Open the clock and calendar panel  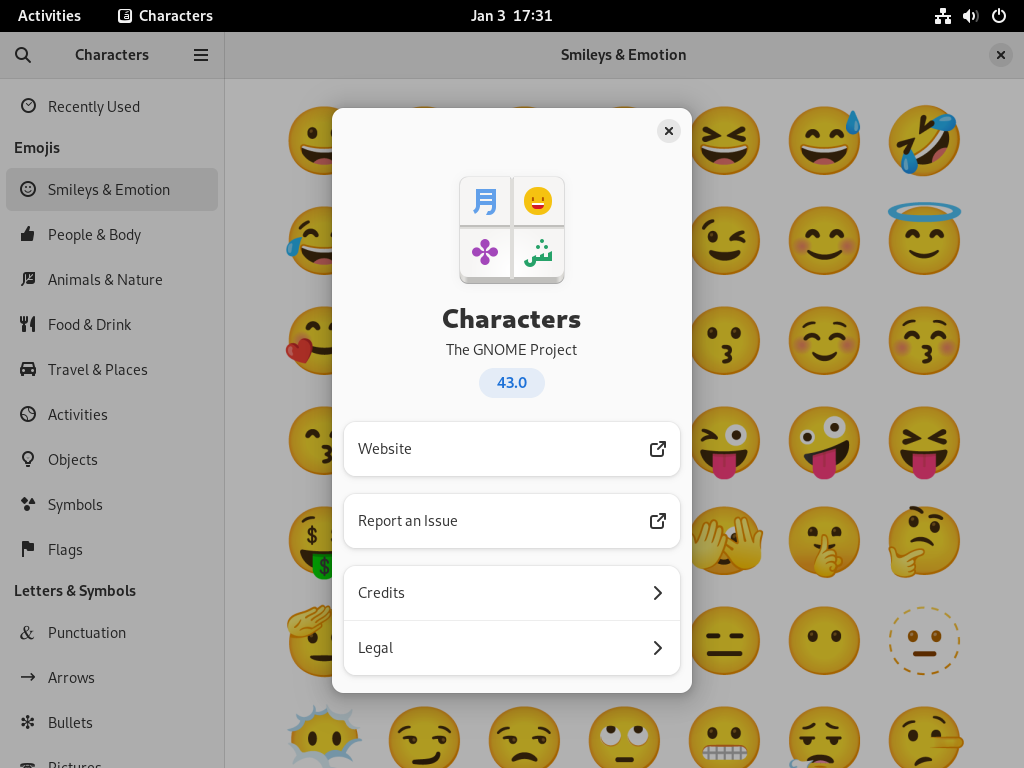[512, 16]
